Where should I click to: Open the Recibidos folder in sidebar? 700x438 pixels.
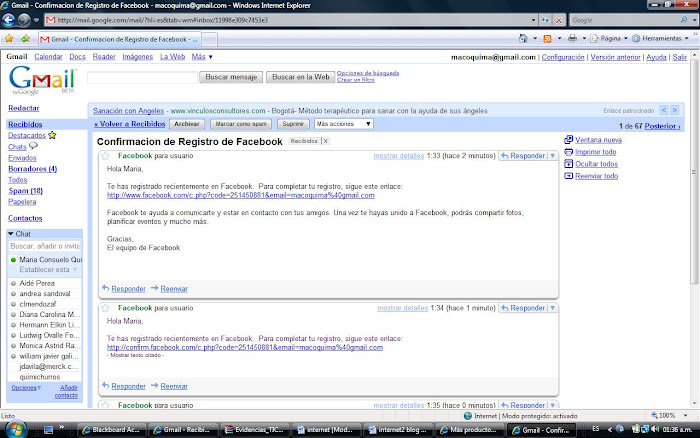coord(25,124)
